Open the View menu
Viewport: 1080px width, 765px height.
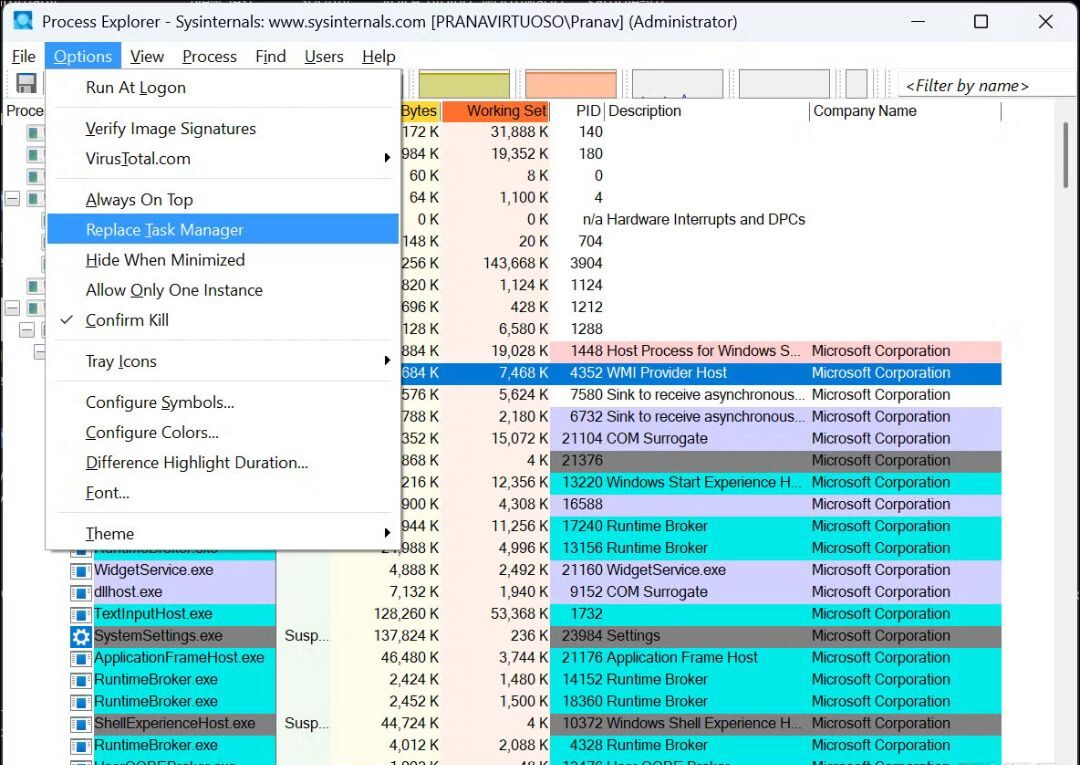click(147, 56)
